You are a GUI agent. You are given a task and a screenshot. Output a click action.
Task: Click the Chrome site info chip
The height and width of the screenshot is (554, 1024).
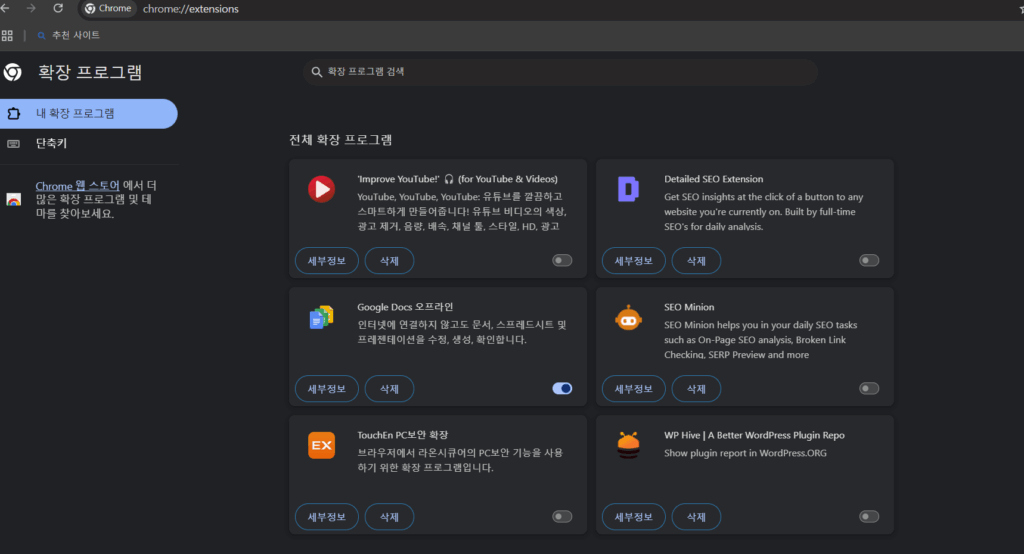point(108,8)
